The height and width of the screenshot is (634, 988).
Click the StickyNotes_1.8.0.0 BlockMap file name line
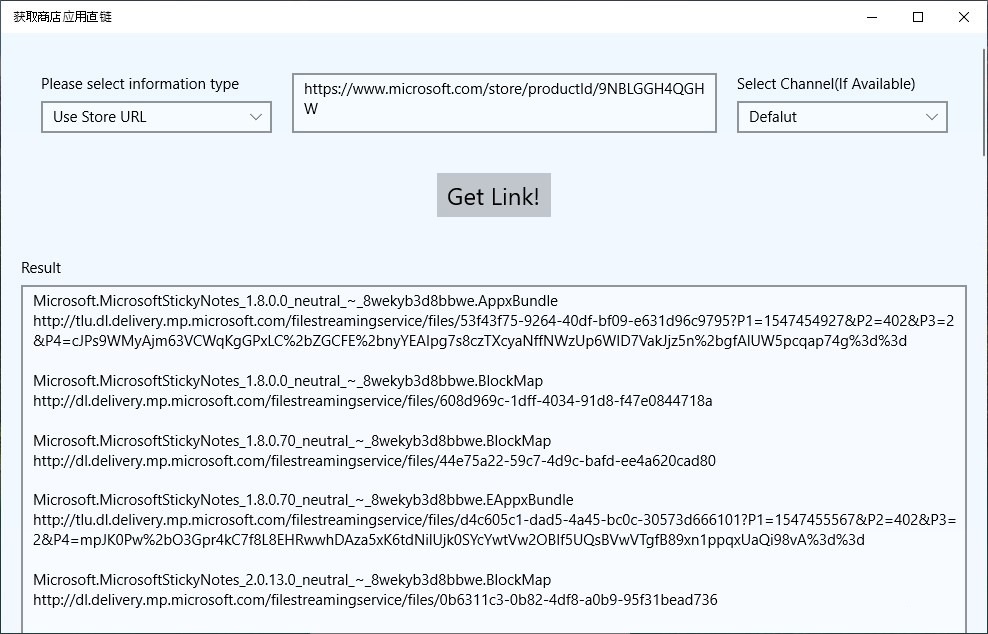(x=288, y=381)
